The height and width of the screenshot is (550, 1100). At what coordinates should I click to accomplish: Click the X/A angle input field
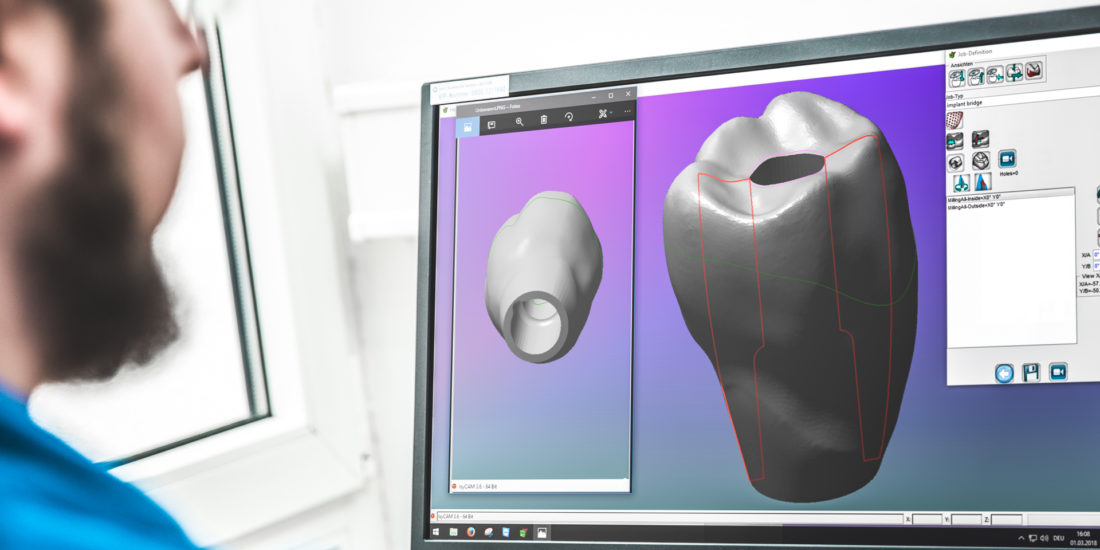click(1096, 255)
